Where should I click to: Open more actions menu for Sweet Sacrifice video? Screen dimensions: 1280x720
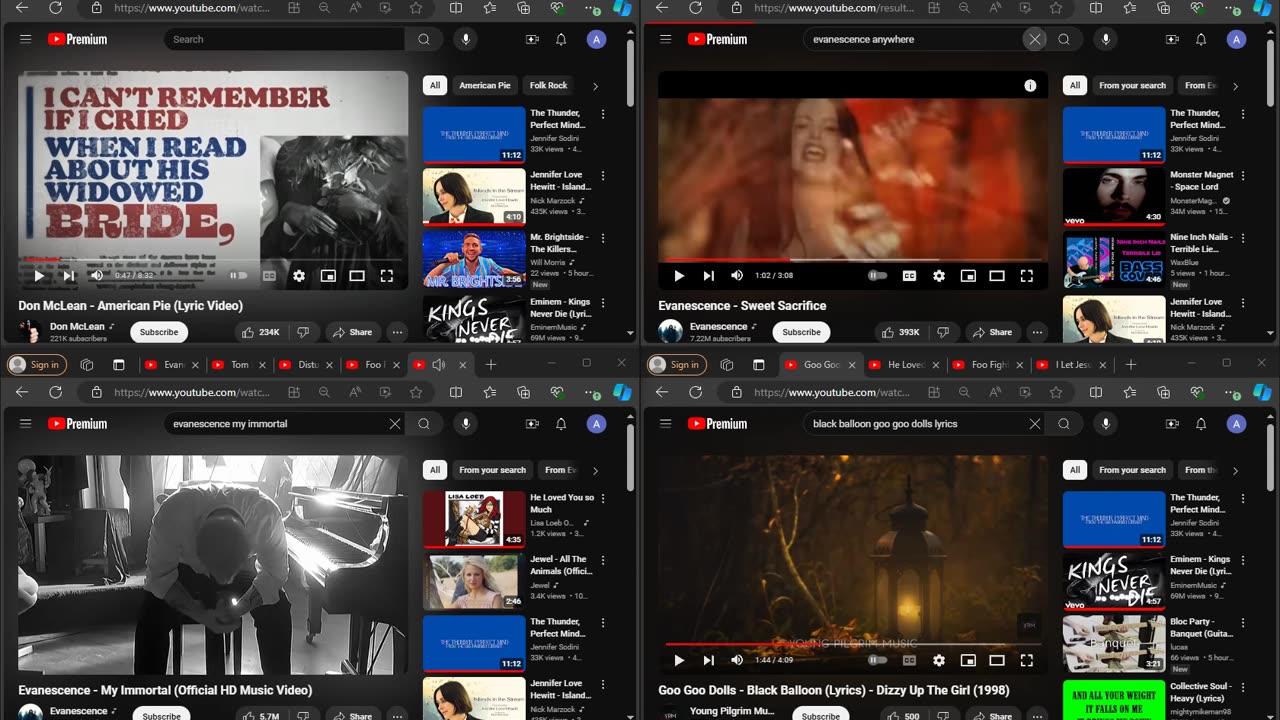pos(1037,332)
